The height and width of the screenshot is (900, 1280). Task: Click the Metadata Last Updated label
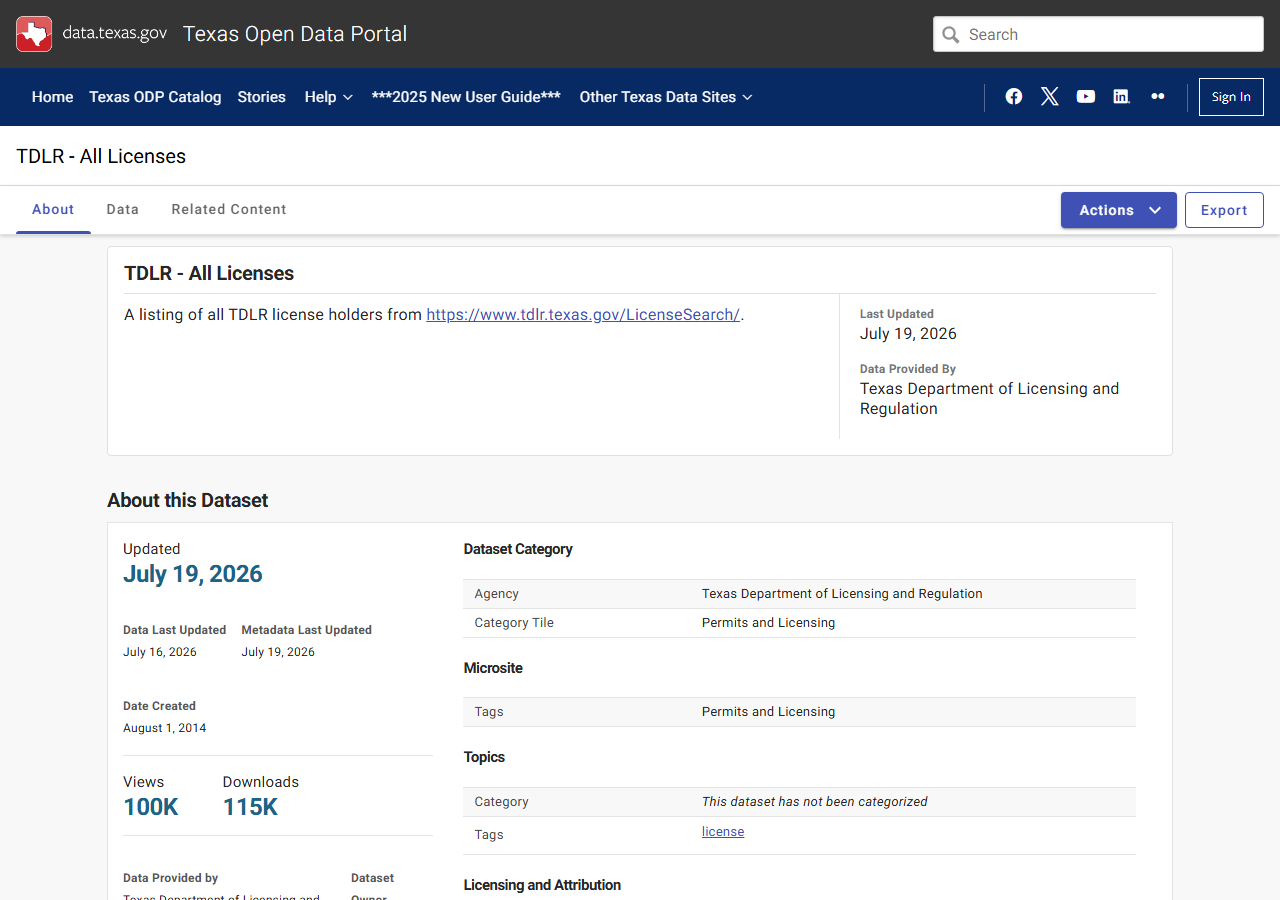point(307,630)
